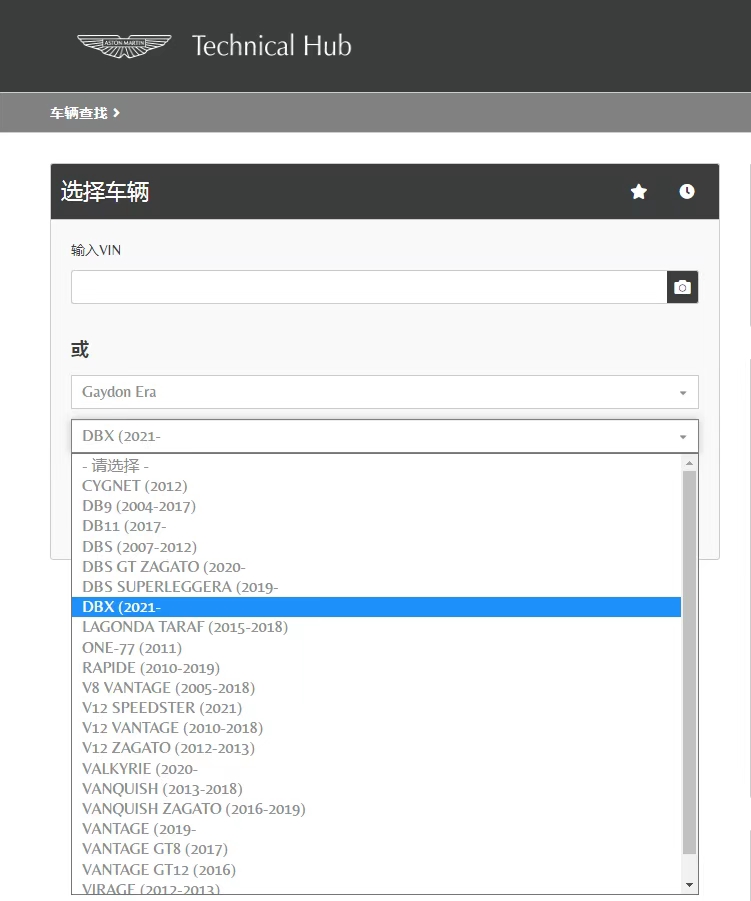
Task: Pick VANTAGE GT12 (2016) option
Action: pyautogui.click(x=159, y=870)
